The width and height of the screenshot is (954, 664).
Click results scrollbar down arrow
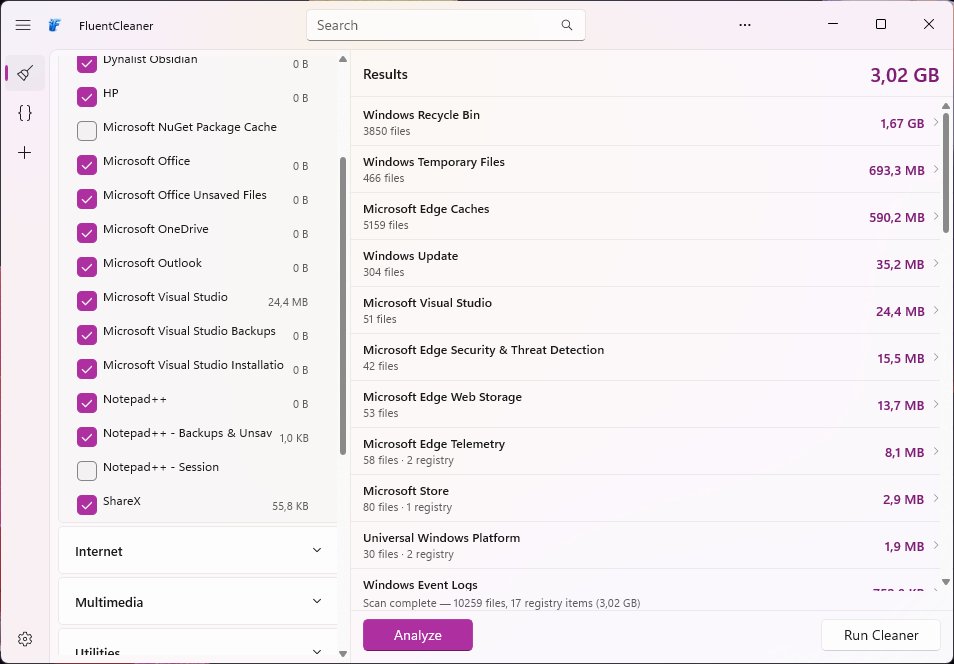(x=945, y=582)
